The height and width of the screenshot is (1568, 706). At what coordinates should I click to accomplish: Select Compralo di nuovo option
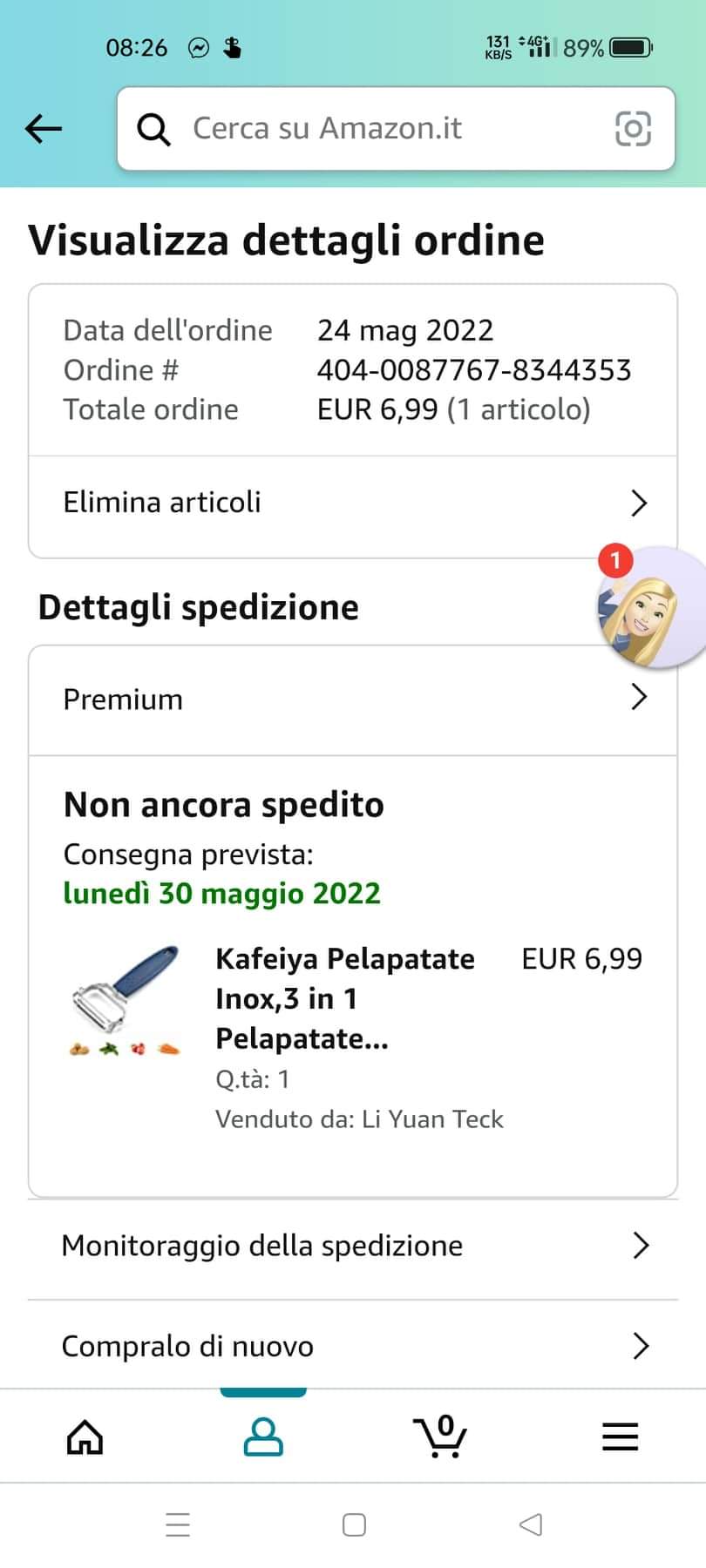click(187, 1346)
